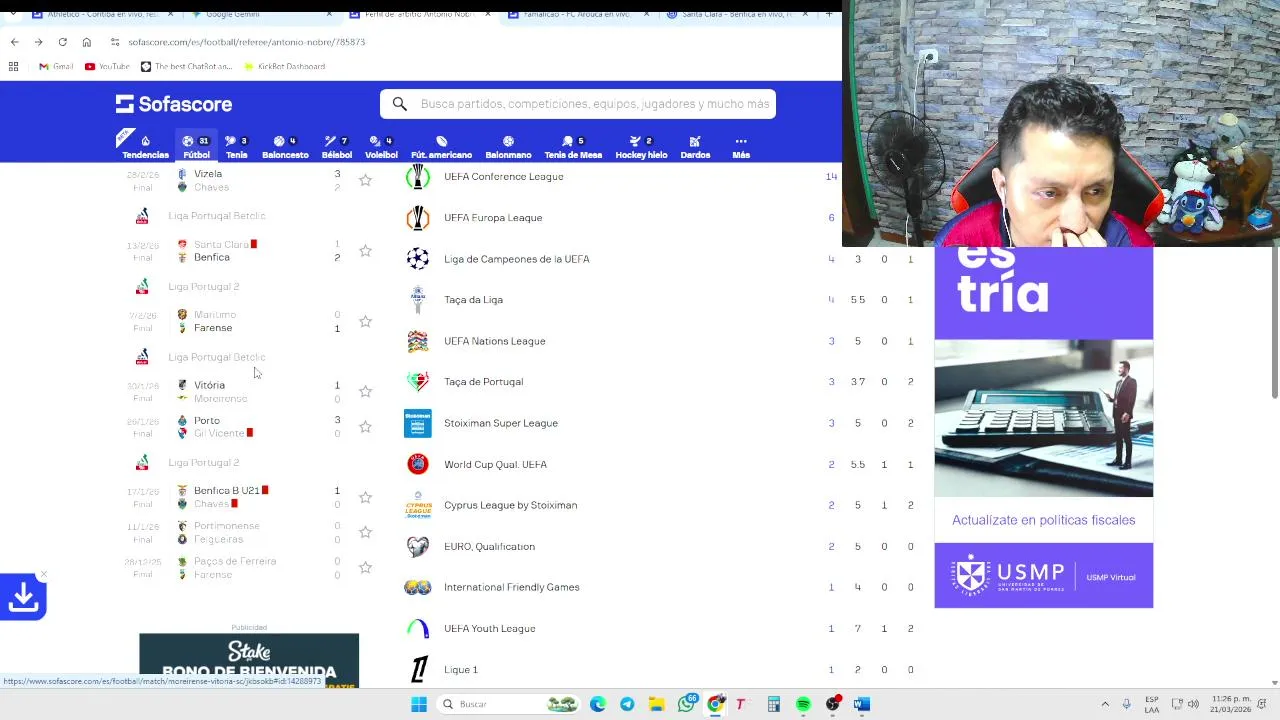Click the International Friendly Games logo
Image resolution: width=1280 pixels, height=720 pixels.
click(x=418, y=588)
